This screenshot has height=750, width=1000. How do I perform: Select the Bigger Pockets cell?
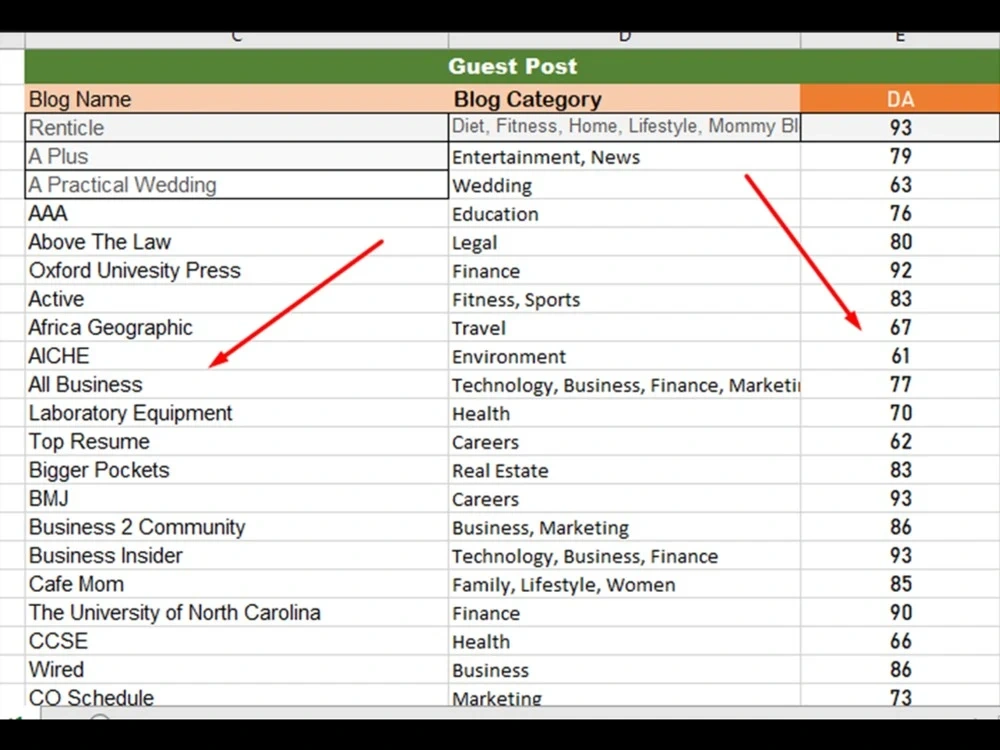[237, 470]
